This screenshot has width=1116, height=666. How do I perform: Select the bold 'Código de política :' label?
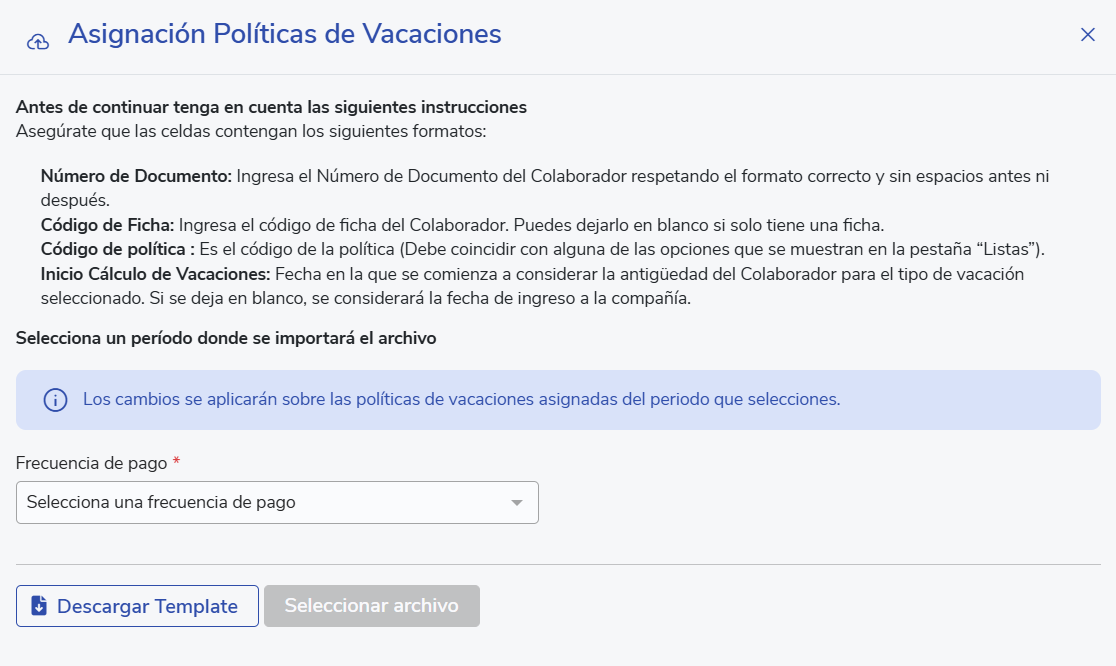click(117, 250)
